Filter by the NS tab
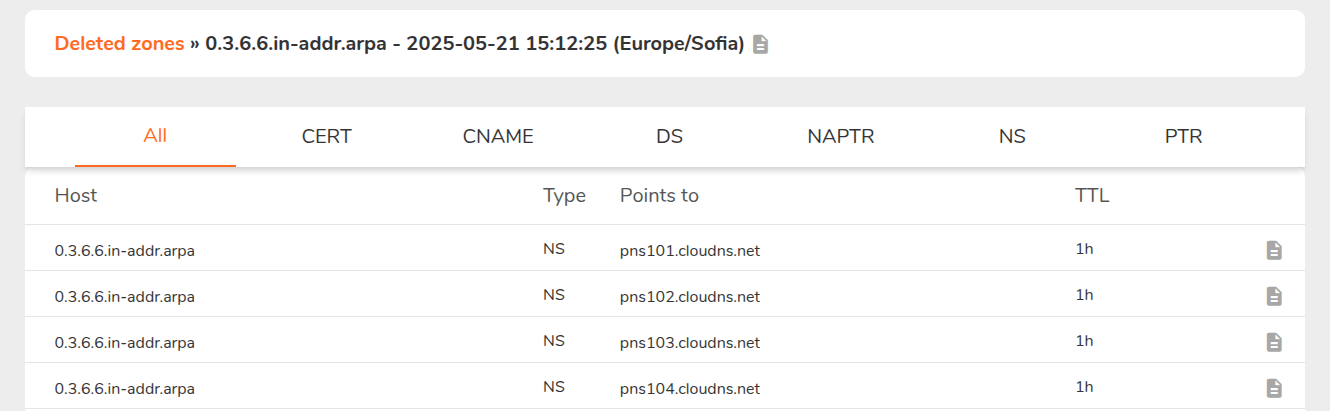1330x411 pixels. point(1012,137)
